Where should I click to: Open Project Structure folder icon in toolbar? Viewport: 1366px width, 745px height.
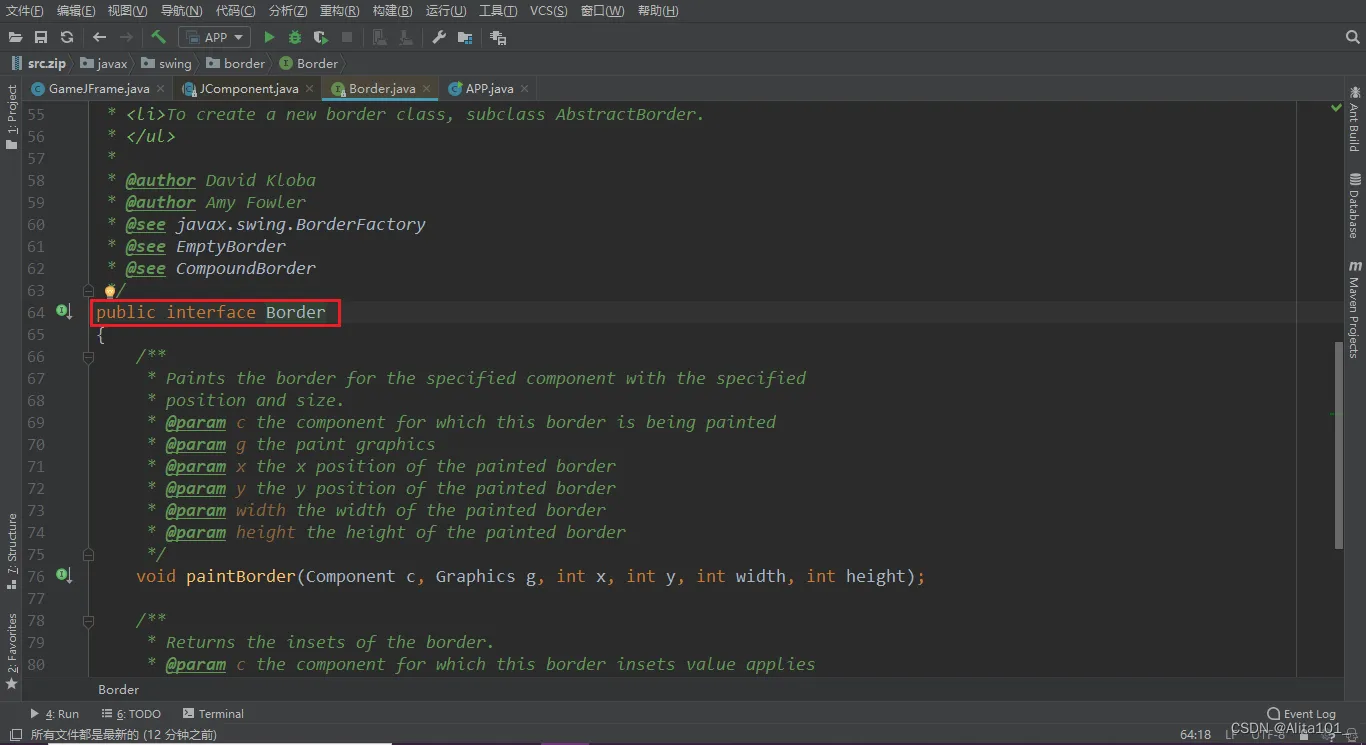pos(464,37)
